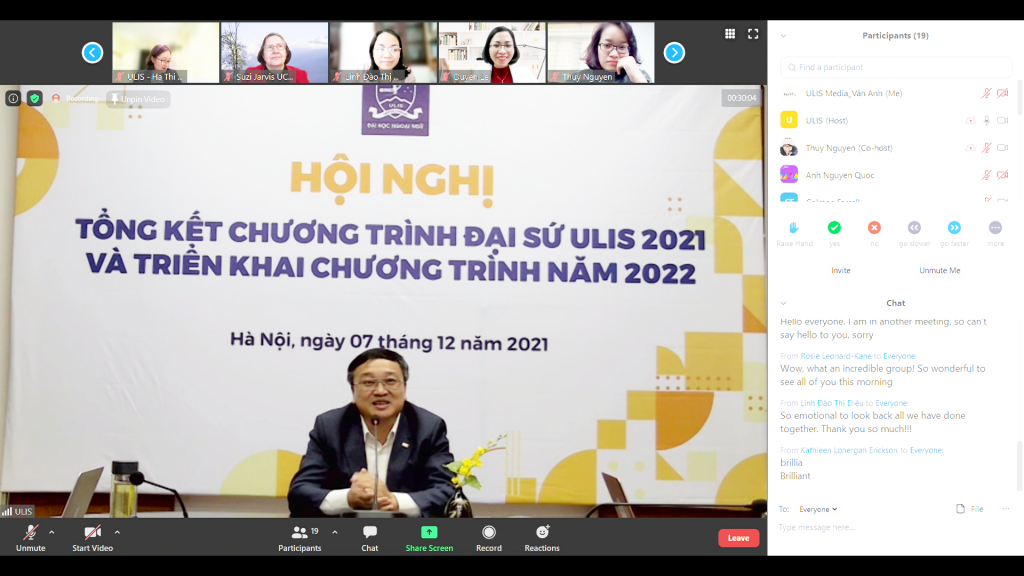Image resolution: width=1024 pixels, height=576 pixels.
Task: Toggle Start Video in toolbar
Action: click(93, 538)
